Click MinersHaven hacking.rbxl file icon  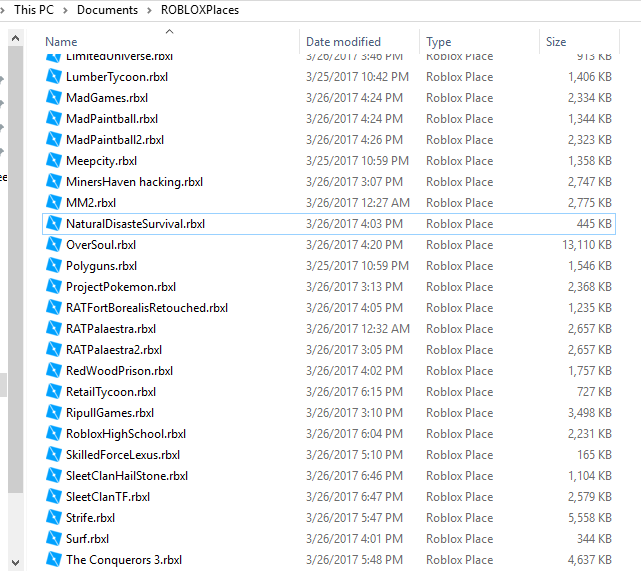54,181
